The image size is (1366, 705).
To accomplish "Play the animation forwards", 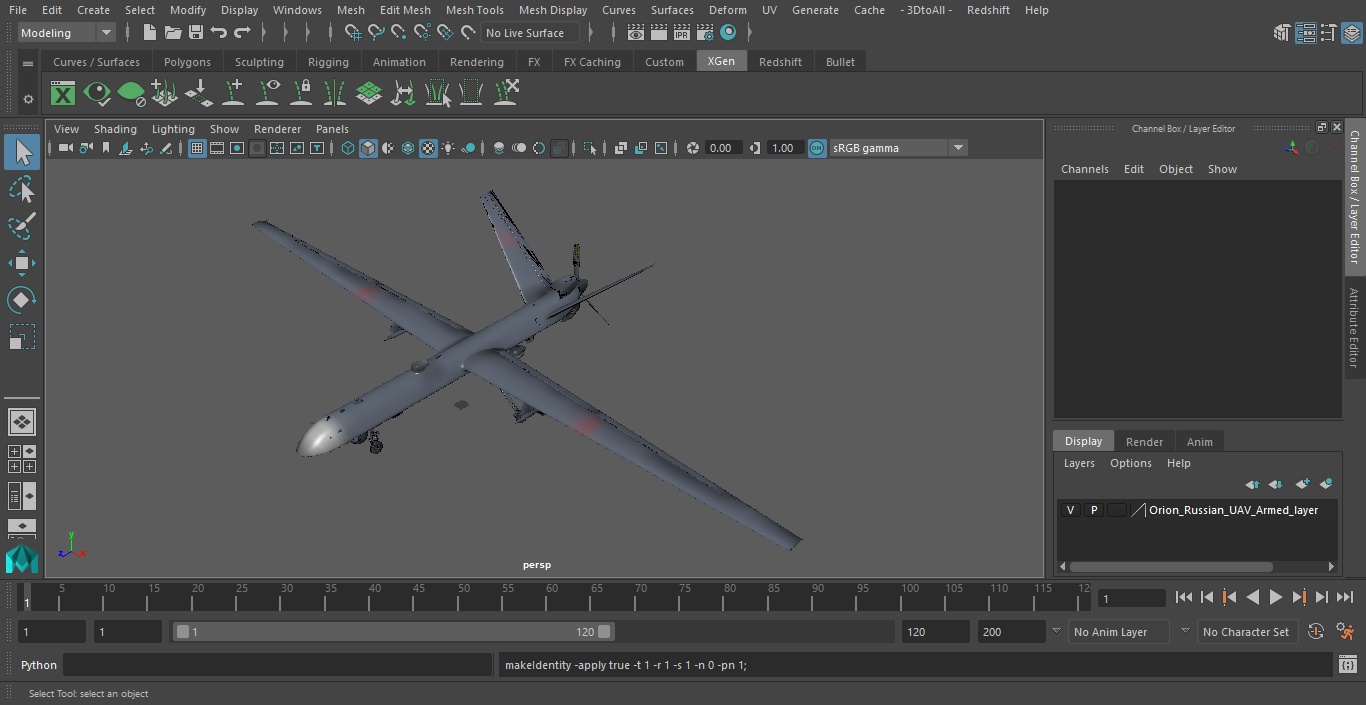I will [x=1276, y=597].
